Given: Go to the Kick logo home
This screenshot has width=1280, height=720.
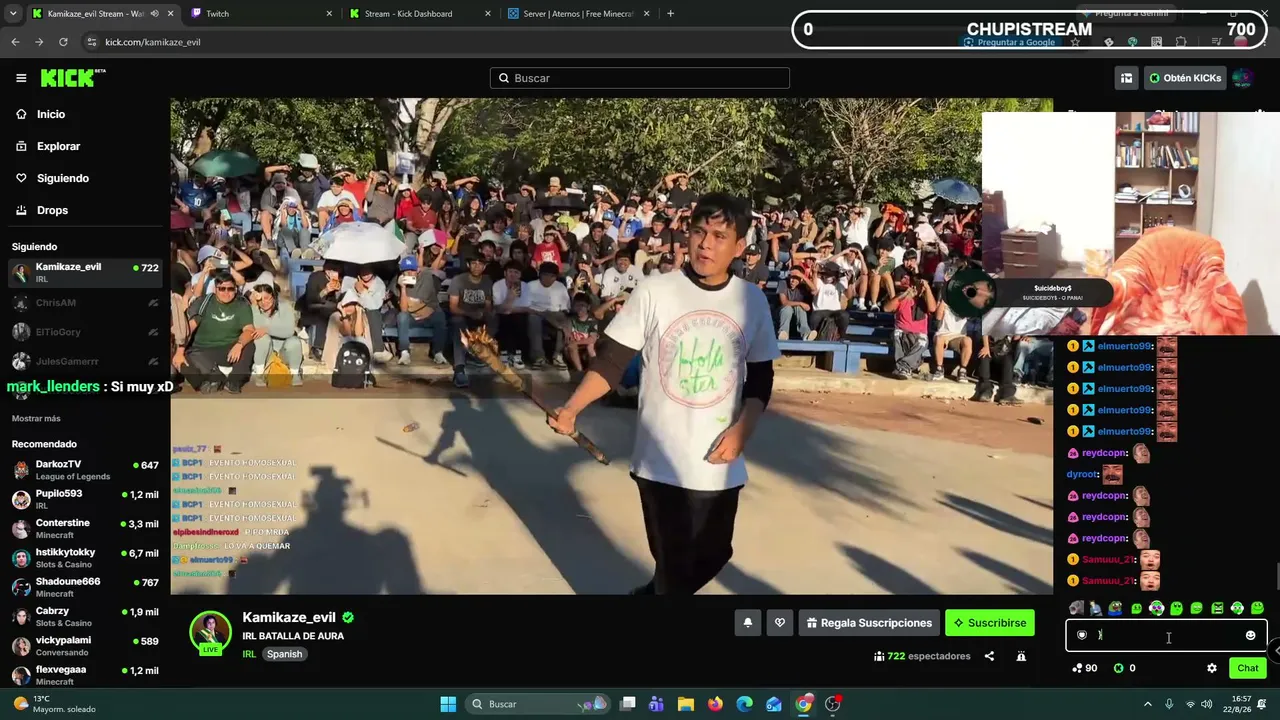Looking at the screenshot, I should [72, 78].
